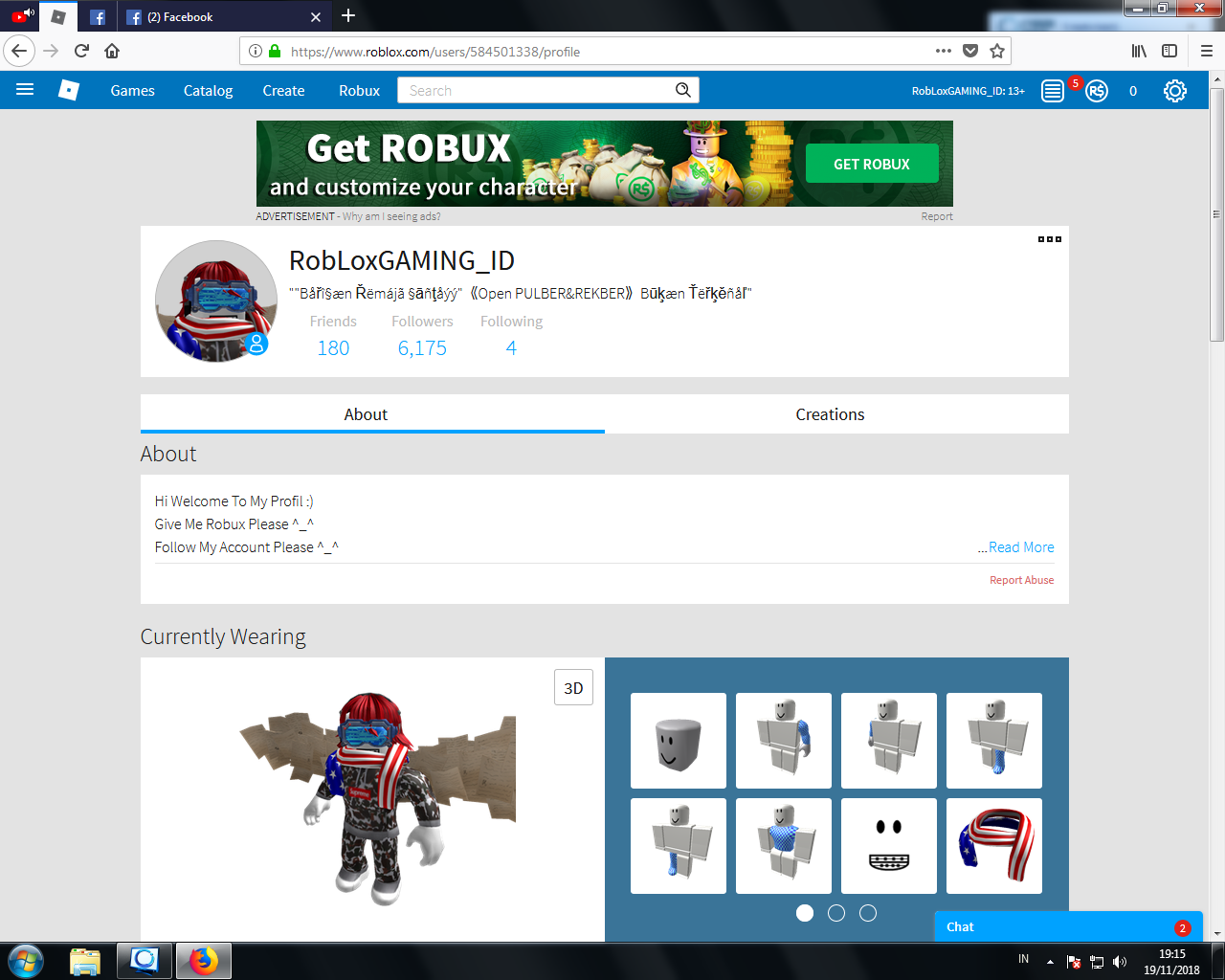Open Games in the Roblox navbar

(132, 91)
